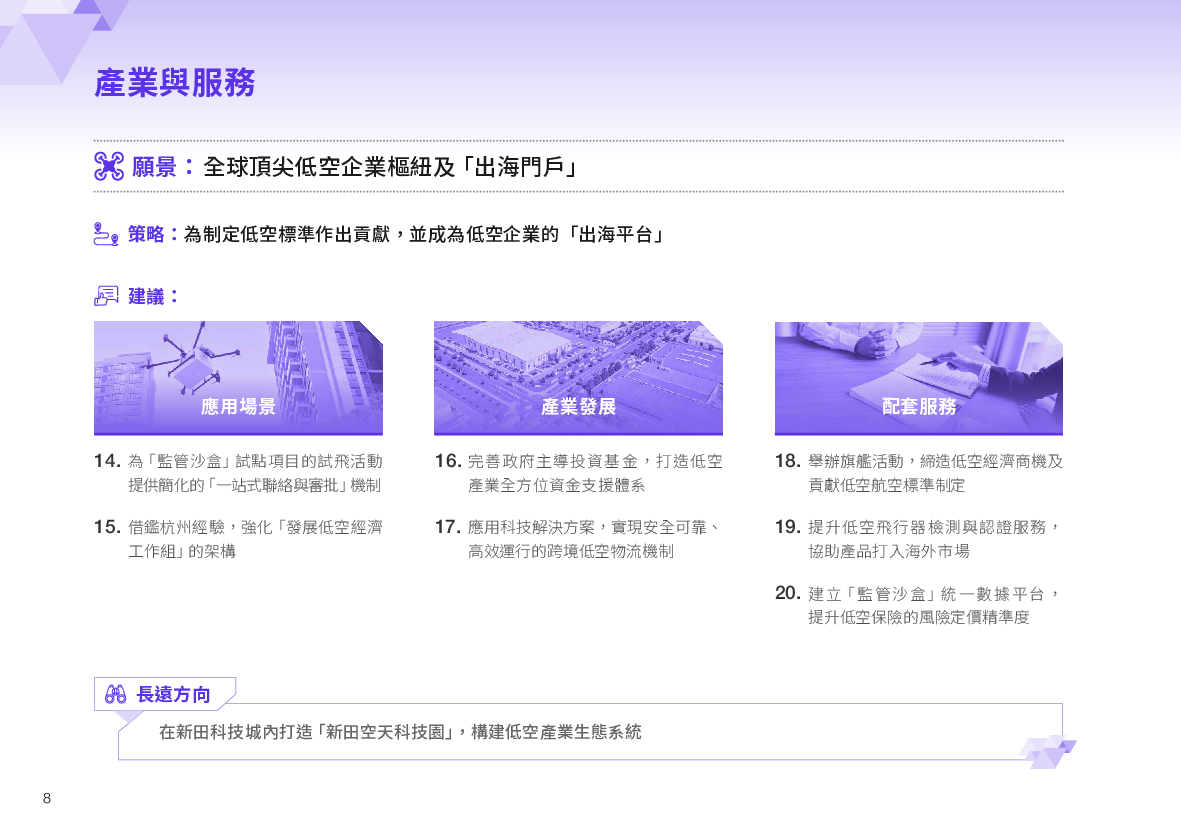Image resolution: width=1181 pixels, height=831 pixels.
Task: Select the 產業發展 aerial image card
Action: [578, 378]
